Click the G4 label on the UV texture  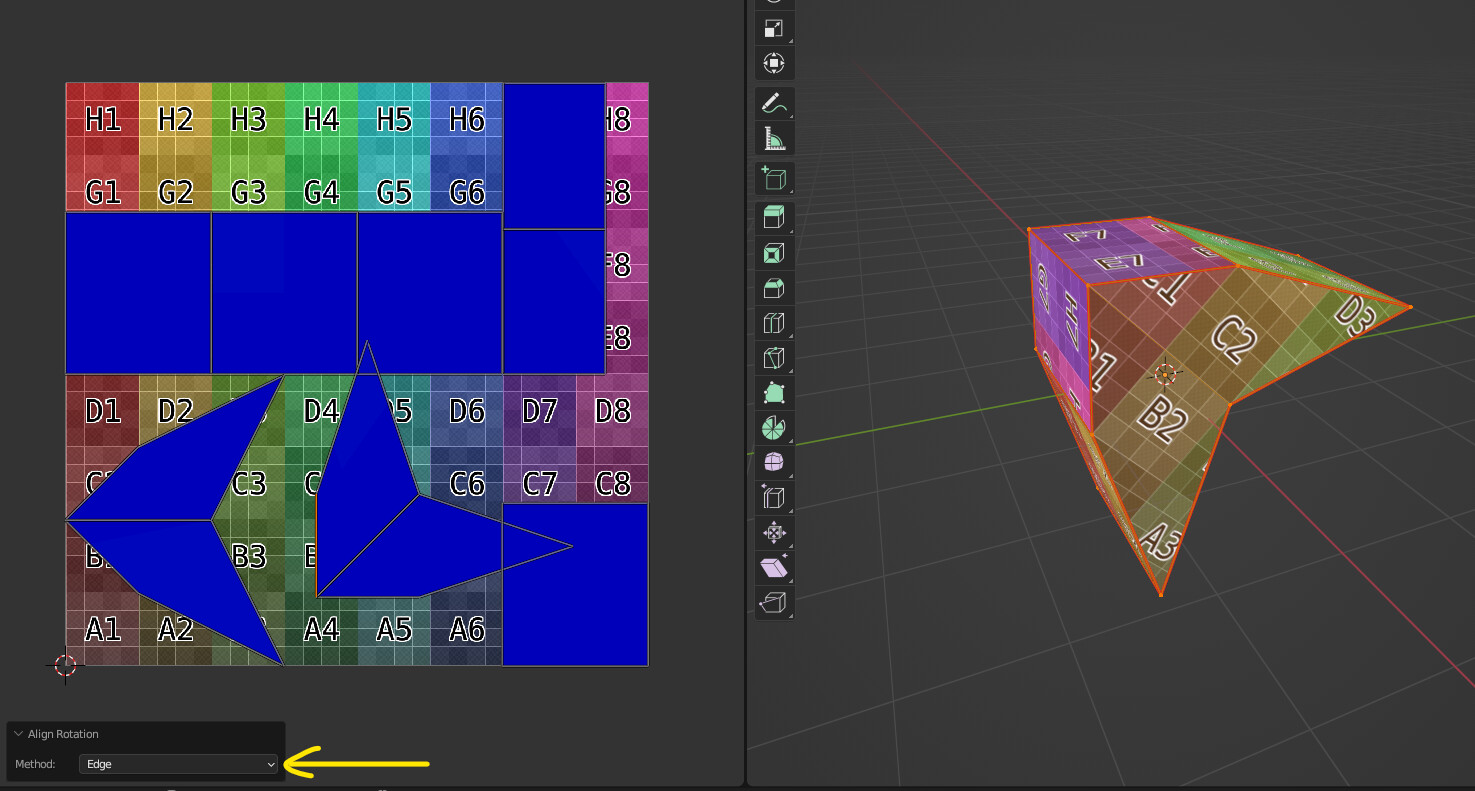321,192
